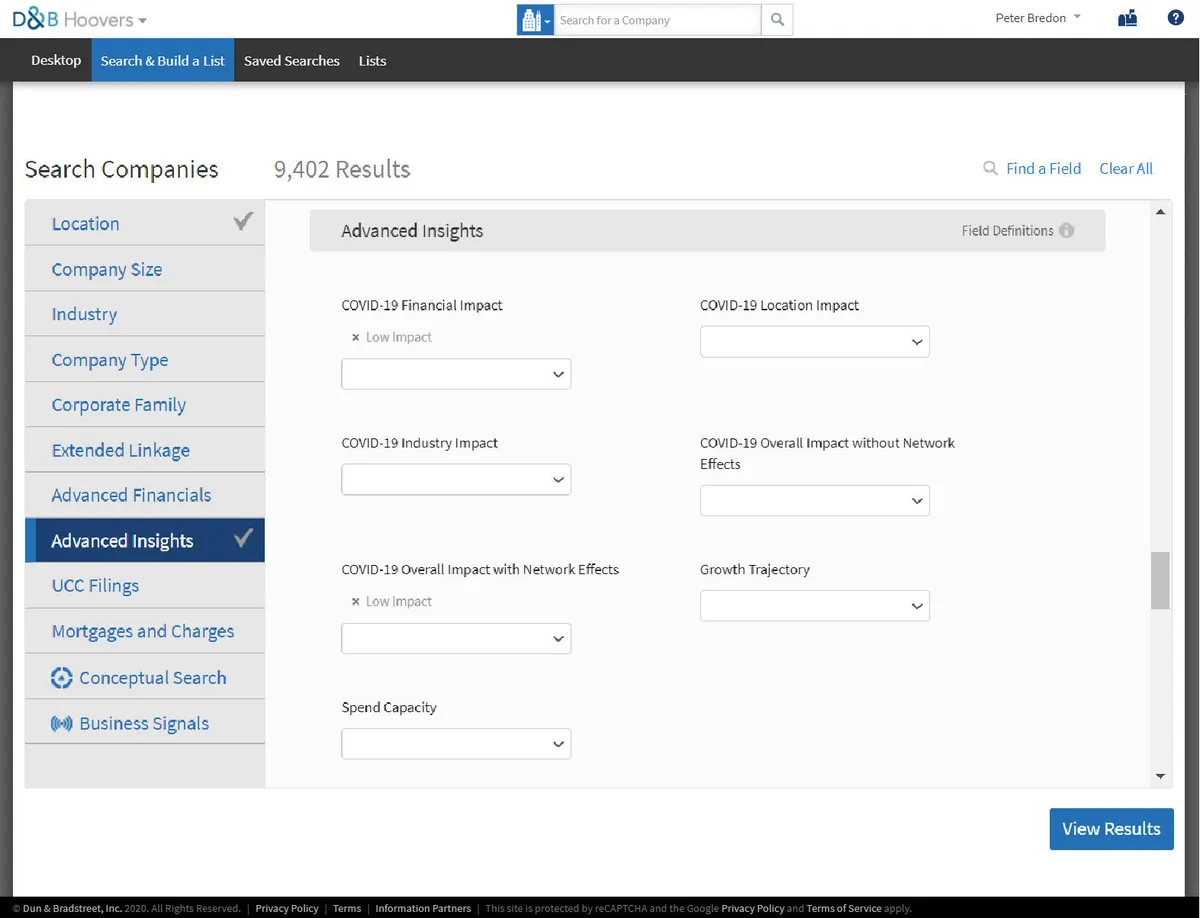The width and height of the screenshot is (1200, 918).
Task: Click the search magnifier button
Action: (777, 20)
